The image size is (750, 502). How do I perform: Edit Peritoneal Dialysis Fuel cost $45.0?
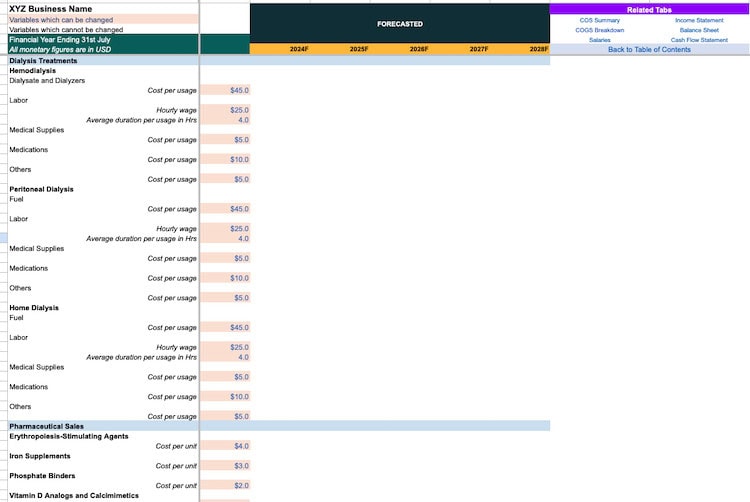pos(225,209)
